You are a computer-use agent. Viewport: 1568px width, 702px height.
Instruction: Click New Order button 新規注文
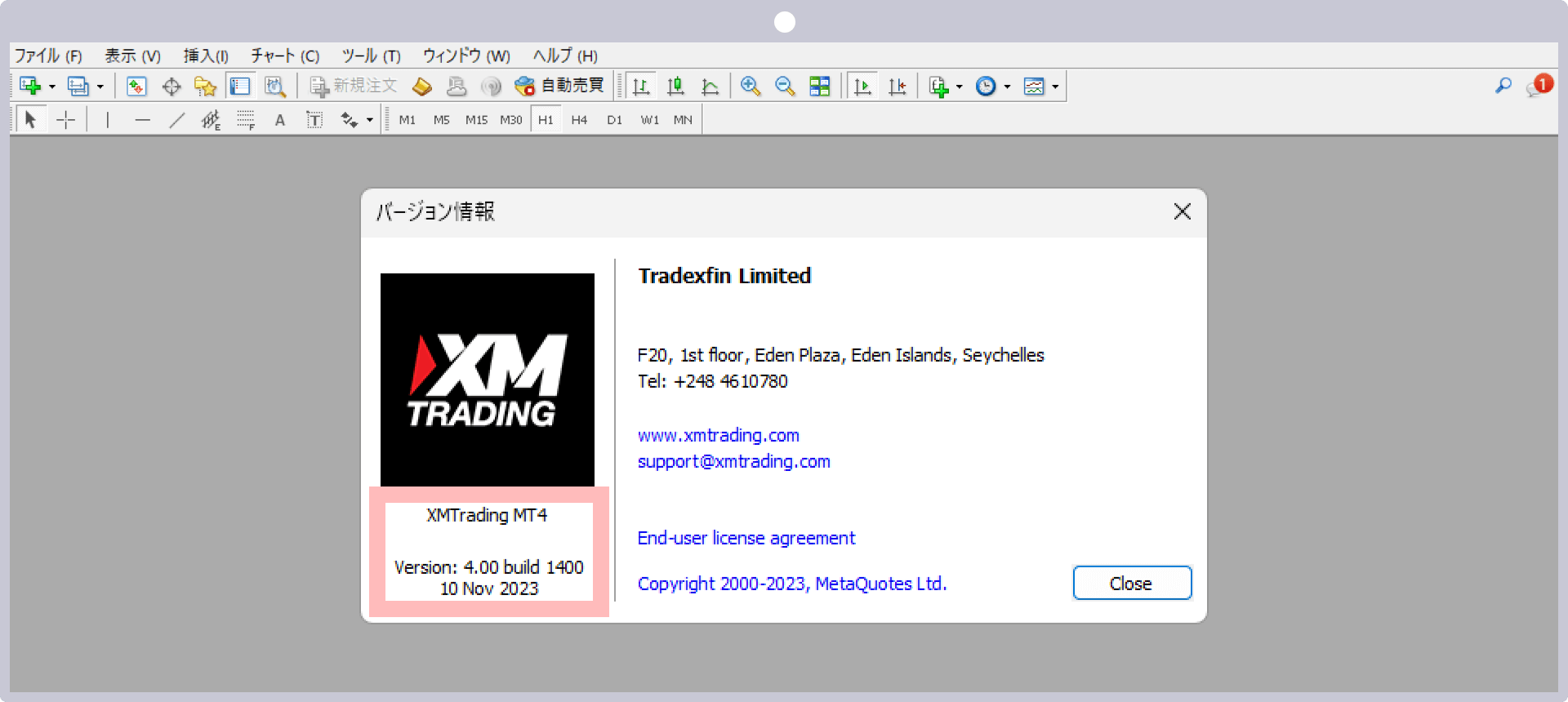[x=353, y=86]
